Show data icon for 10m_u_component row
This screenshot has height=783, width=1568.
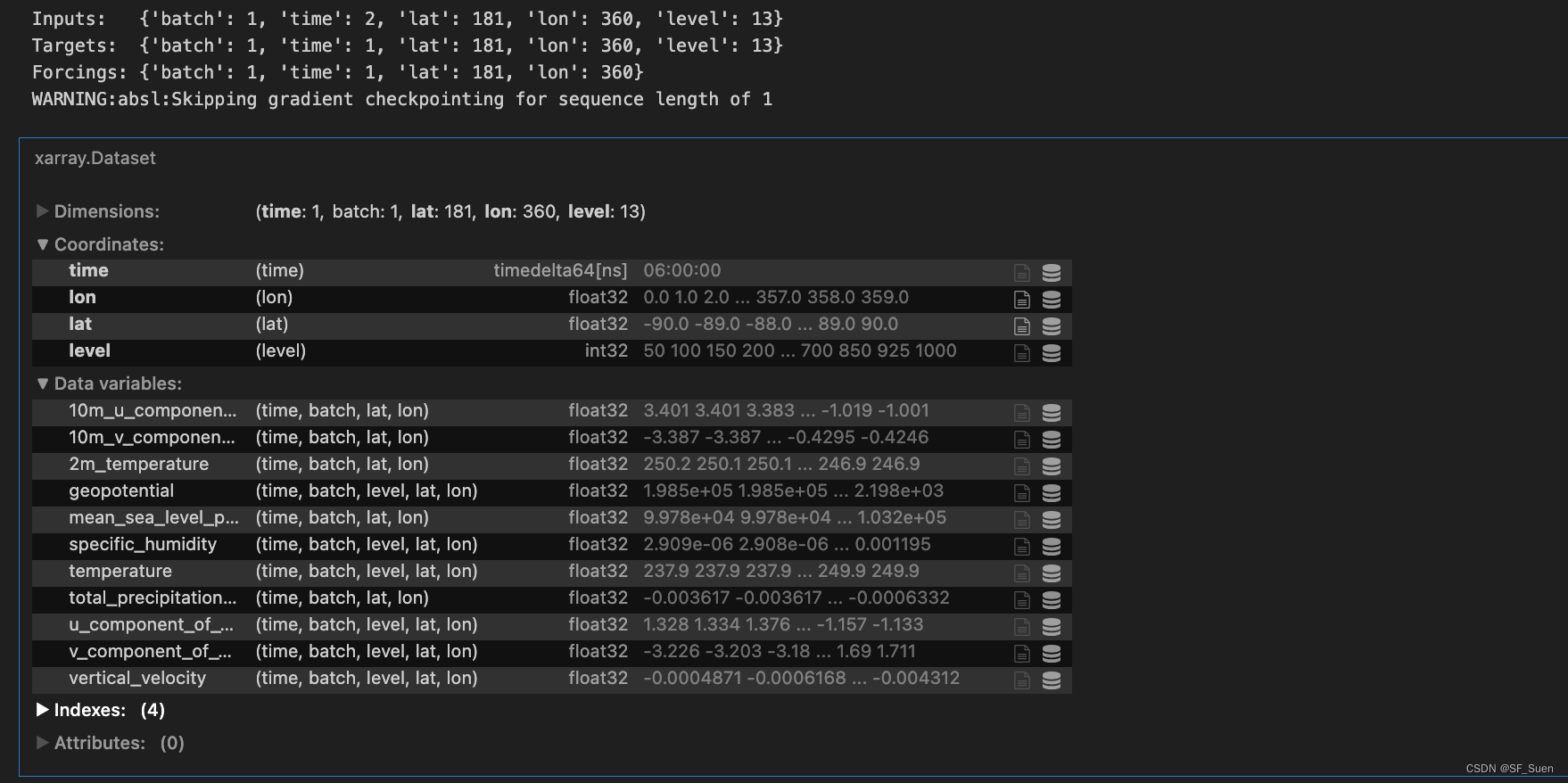[1052, 412]
